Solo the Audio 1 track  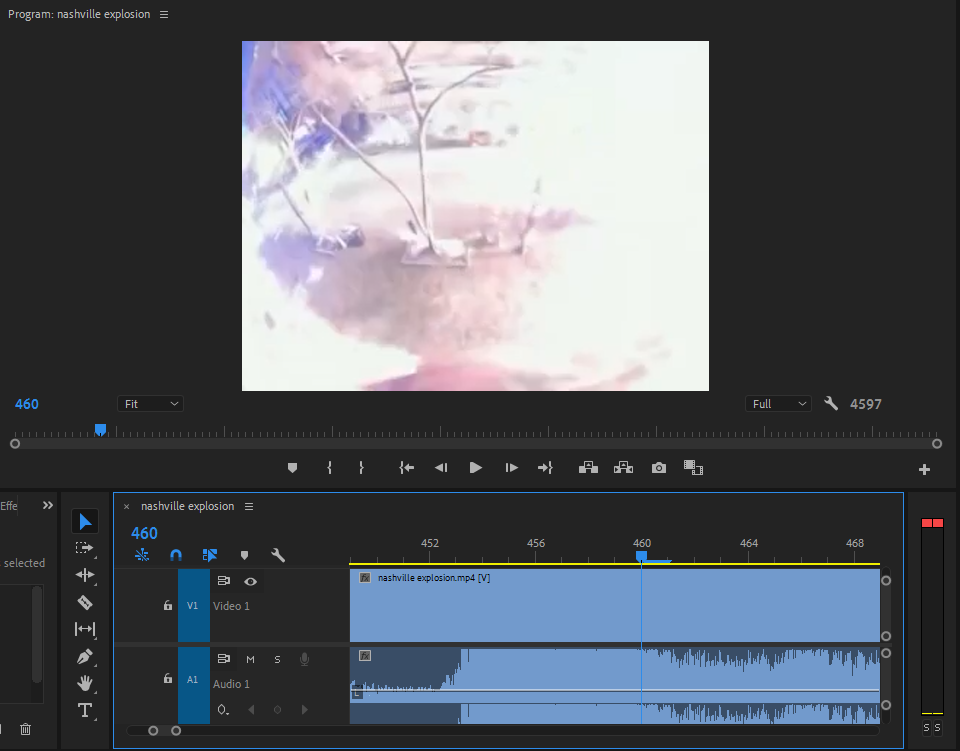[277, 659]
